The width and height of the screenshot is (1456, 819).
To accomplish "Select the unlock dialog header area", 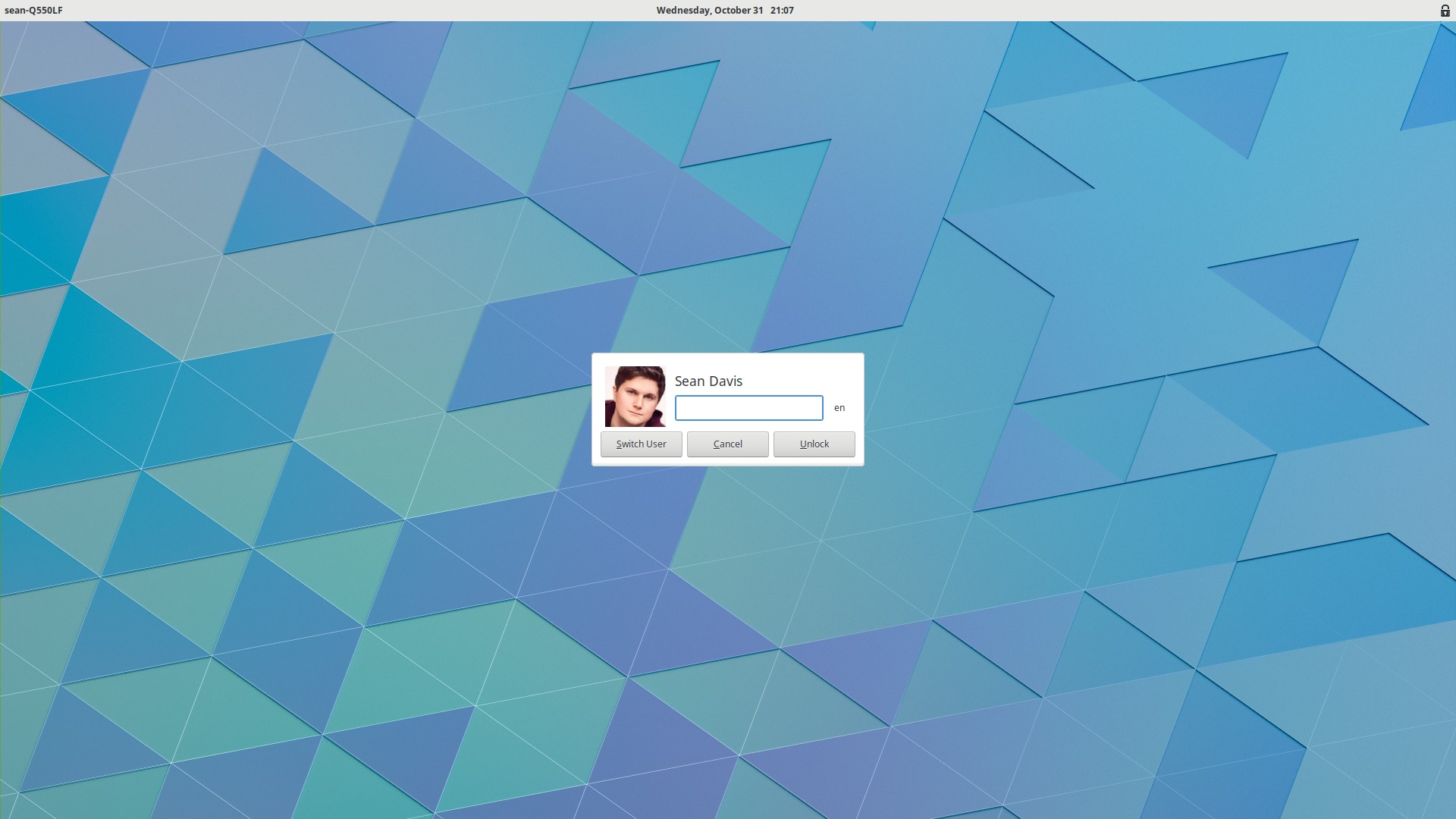I will tap(708, 381).
